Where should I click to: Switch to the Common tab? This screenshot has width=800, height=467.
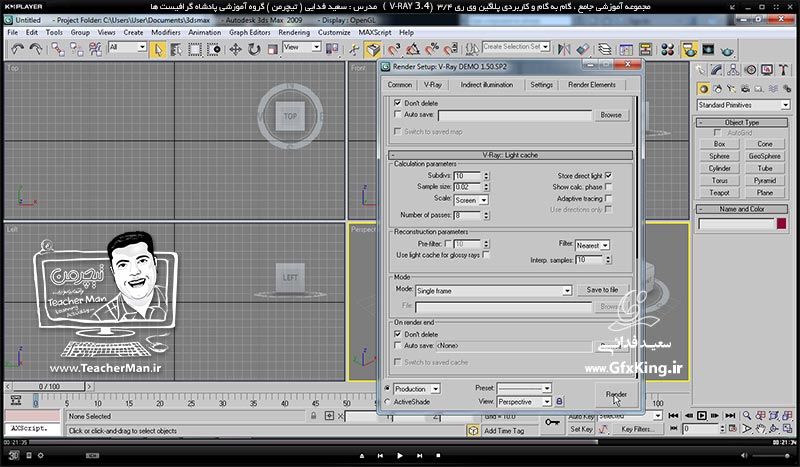pos(399,85)
